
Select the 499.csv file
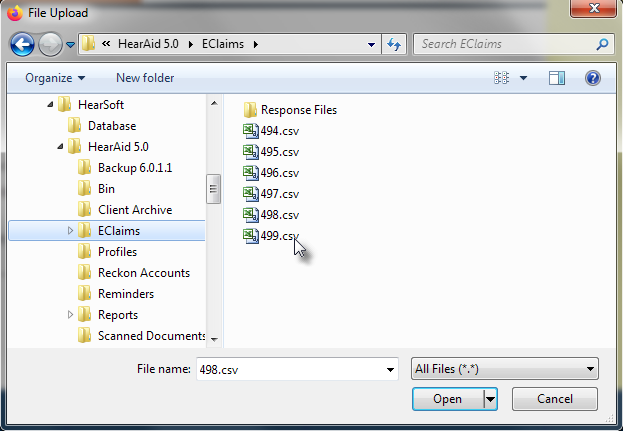pyautogui.click(x=271, y=236)
